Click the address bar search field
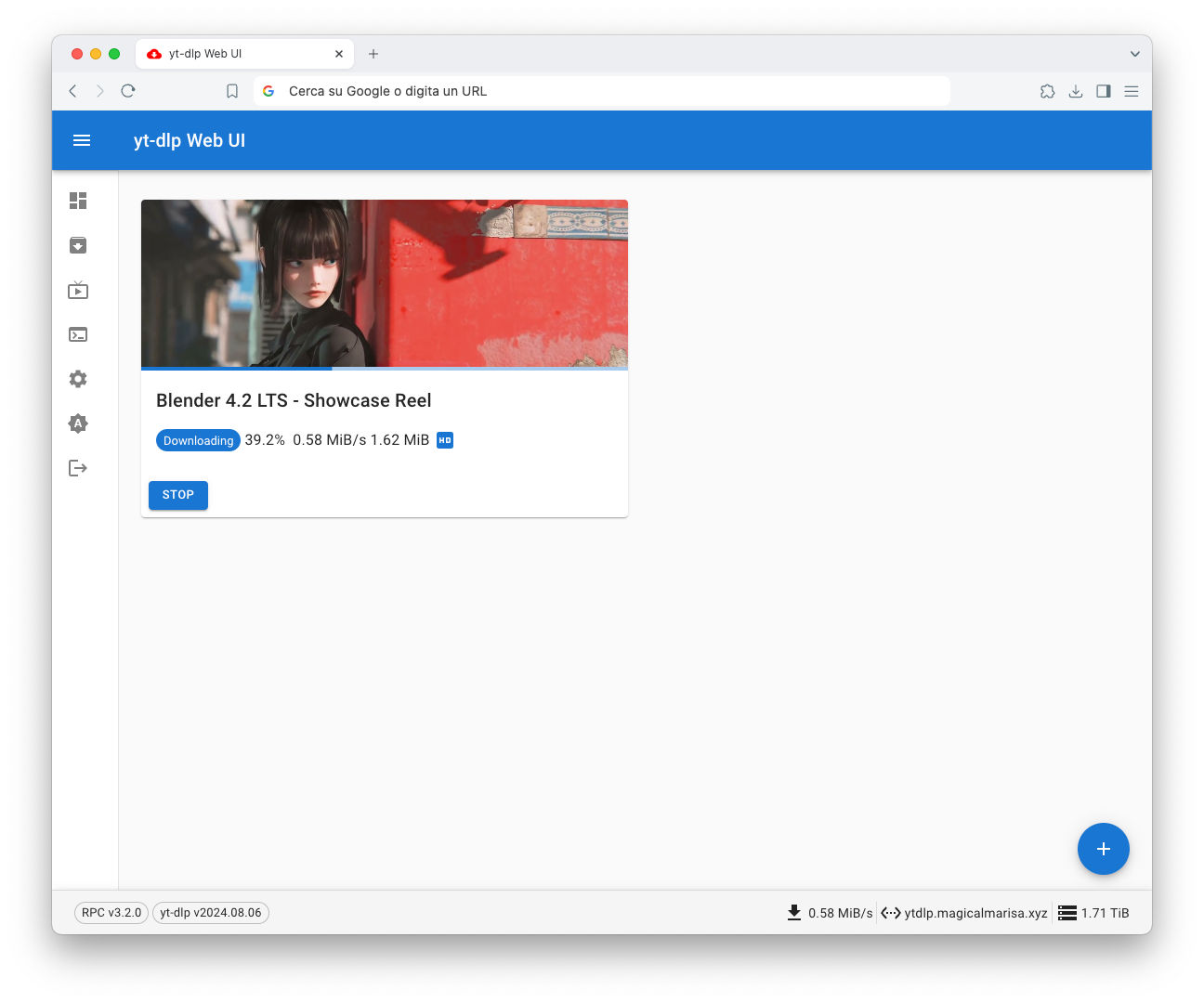This screenshot has height=1003, width=1204. pyautogui.click(x=604, y=91)
